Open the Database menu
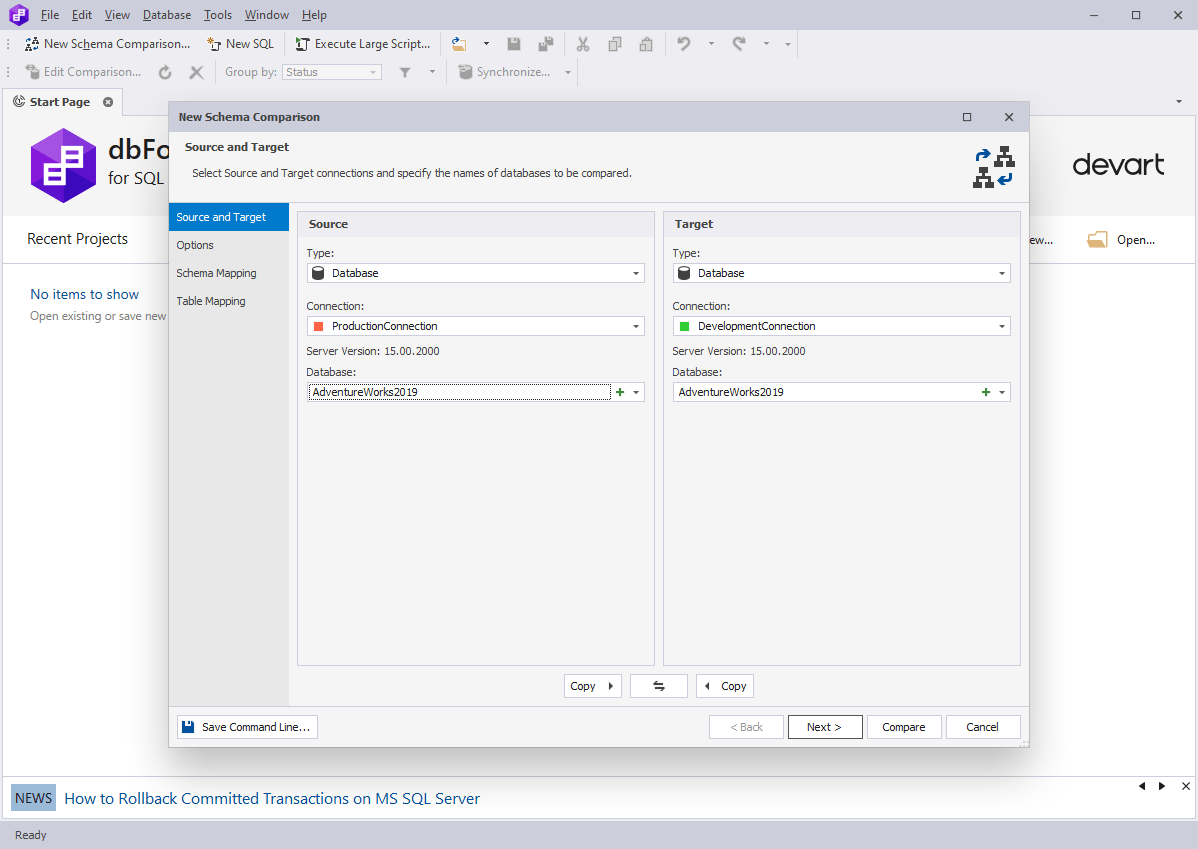This screenshot has height=849, width=1198. [x=167, y=15]
